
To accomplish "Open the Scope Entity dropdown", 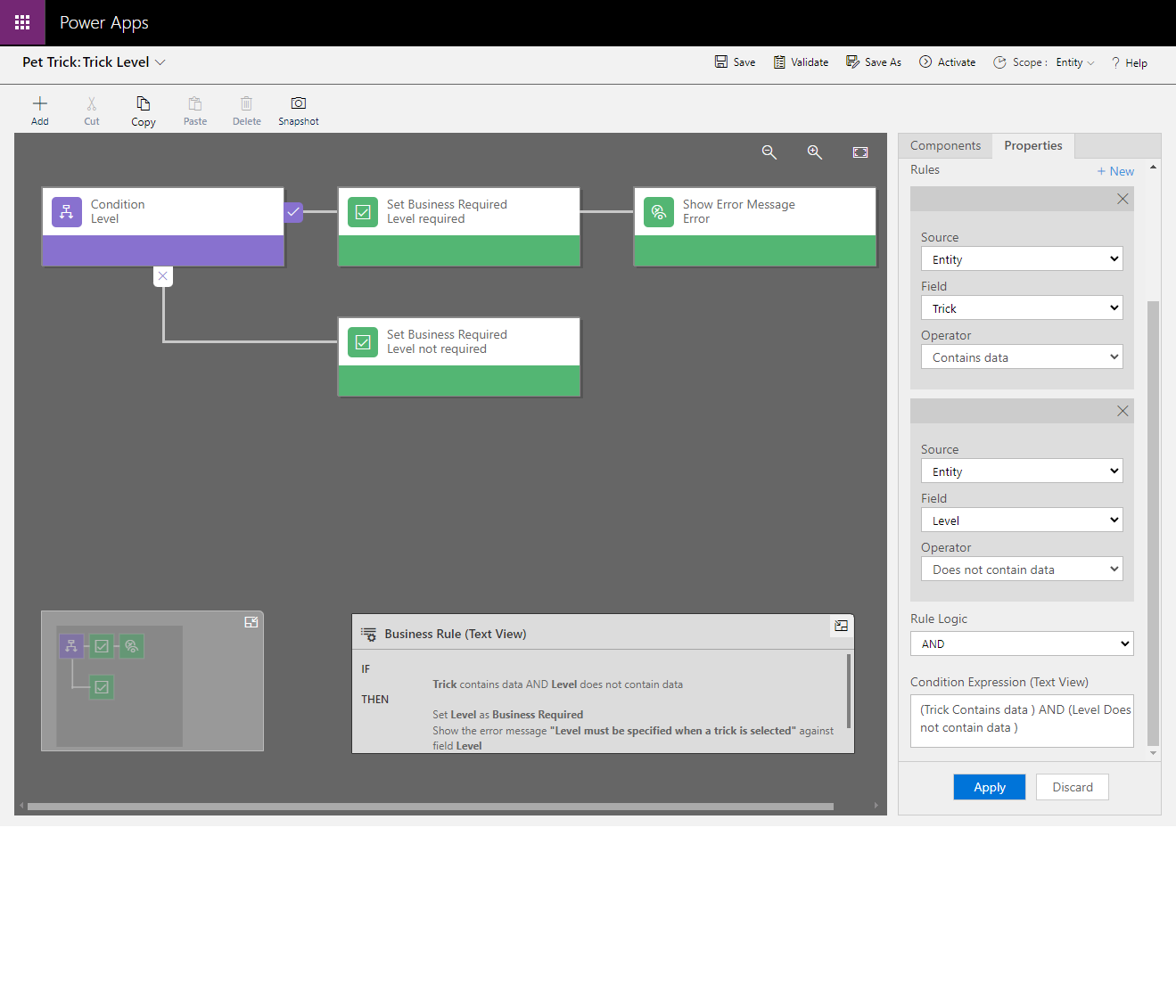I will [1075, 62].
